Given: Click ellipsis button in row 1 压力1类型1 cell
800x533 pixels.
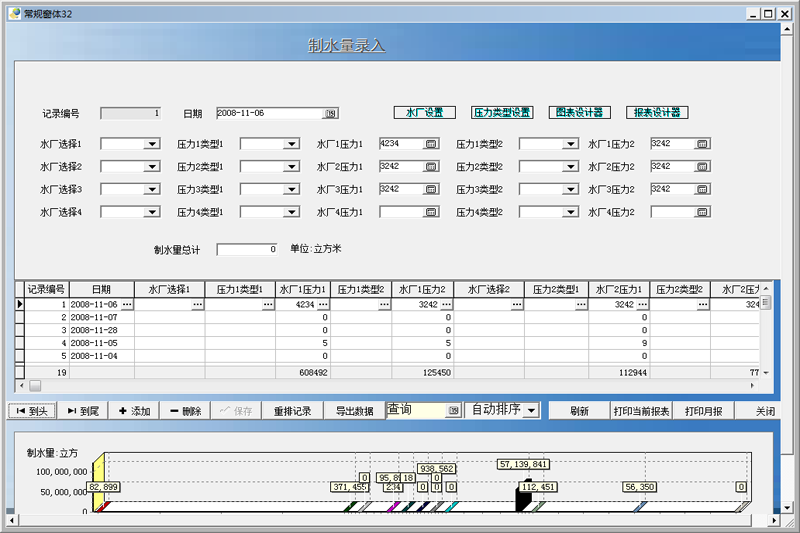Looking at the screenshot, I should [x=268, y=304].
